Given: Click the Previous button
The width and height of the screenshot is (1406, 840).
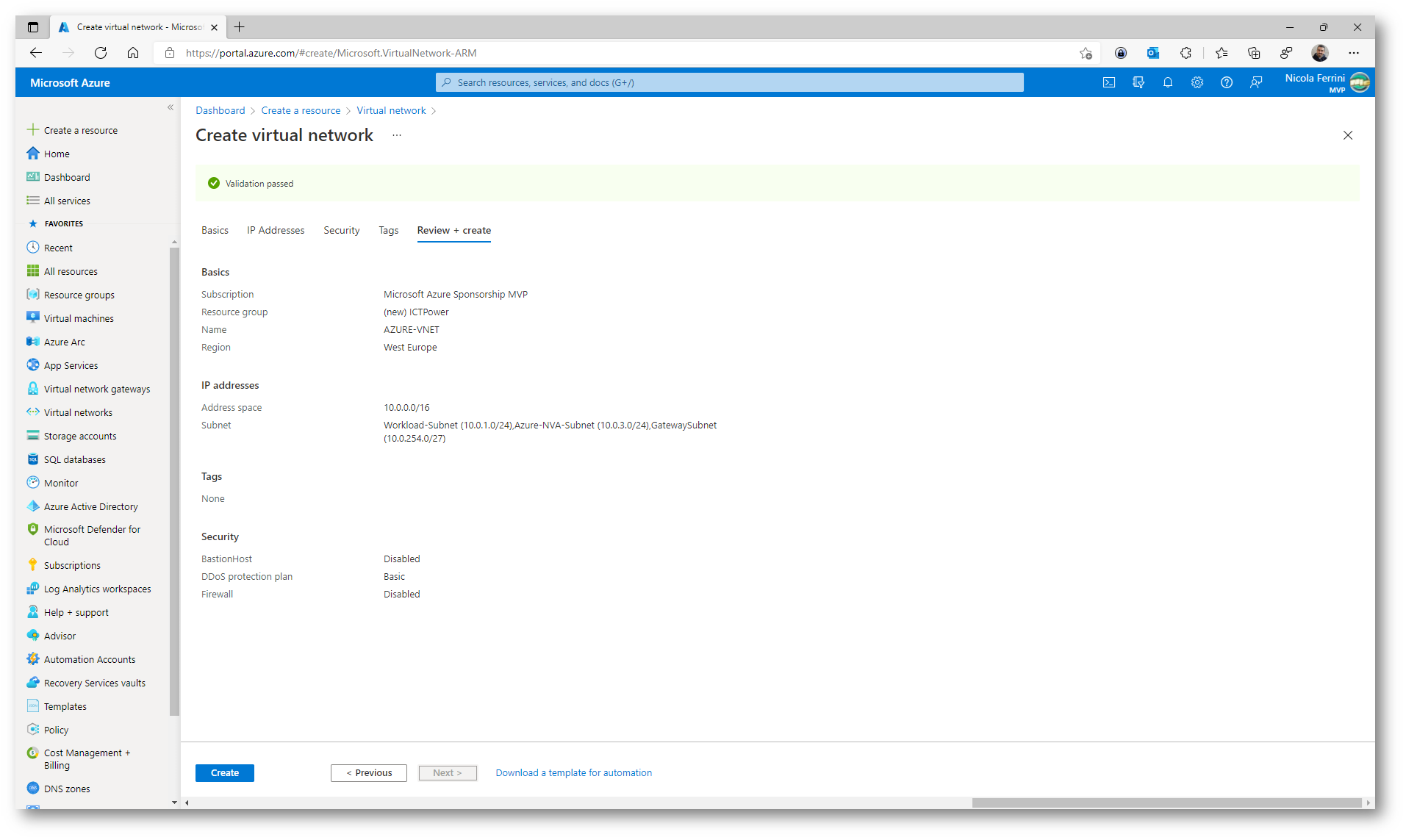Looking at the screenshot, I should (369, 773).
